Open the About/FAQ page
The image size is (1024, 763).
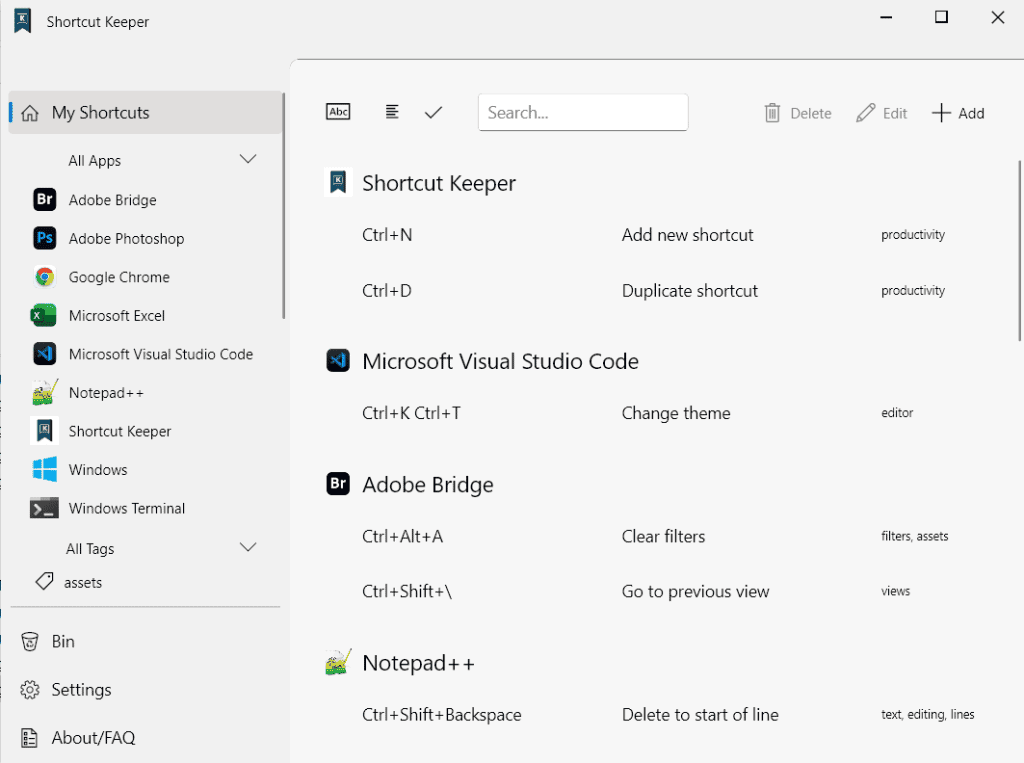click(145, 738)
